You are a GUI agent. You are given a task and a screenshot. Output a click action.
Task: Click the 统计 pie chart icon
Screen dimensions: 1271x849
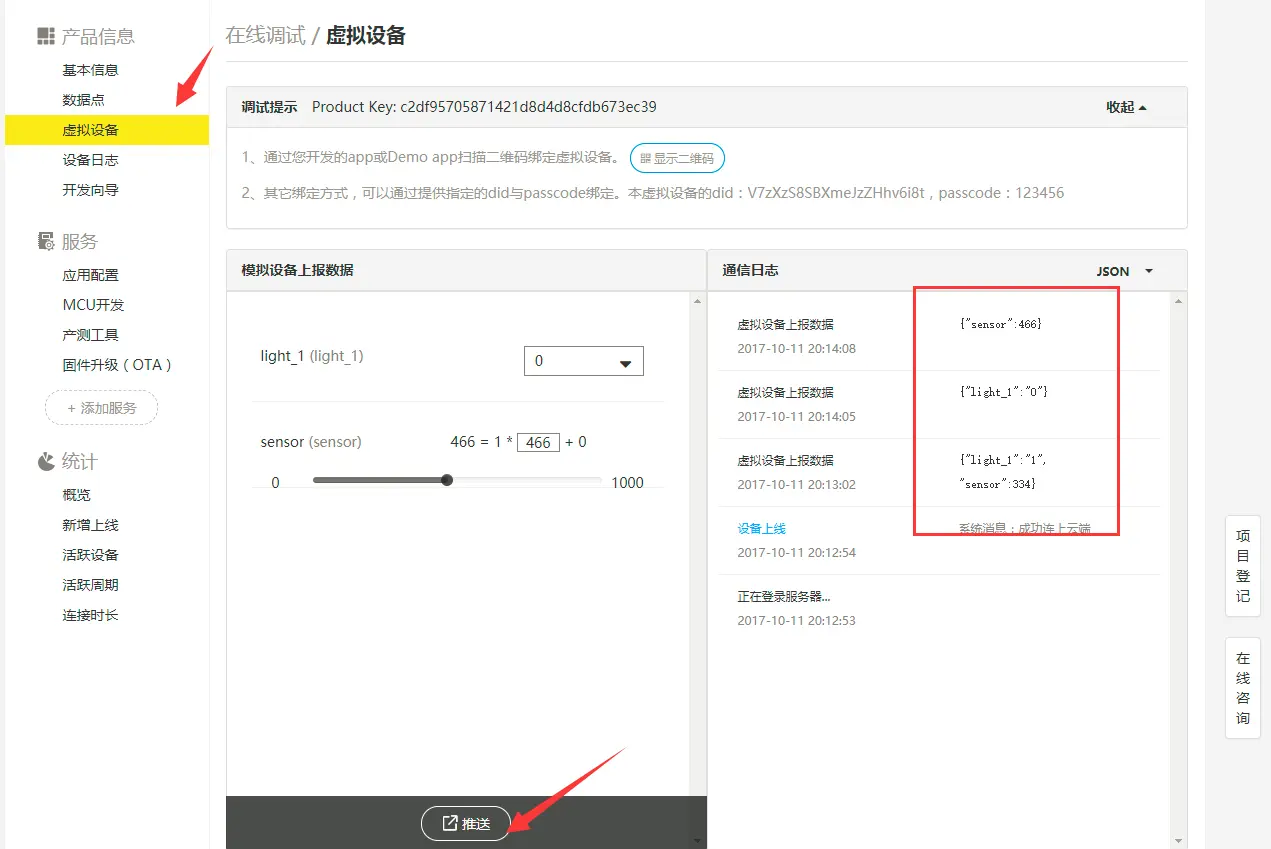point(45,461)
